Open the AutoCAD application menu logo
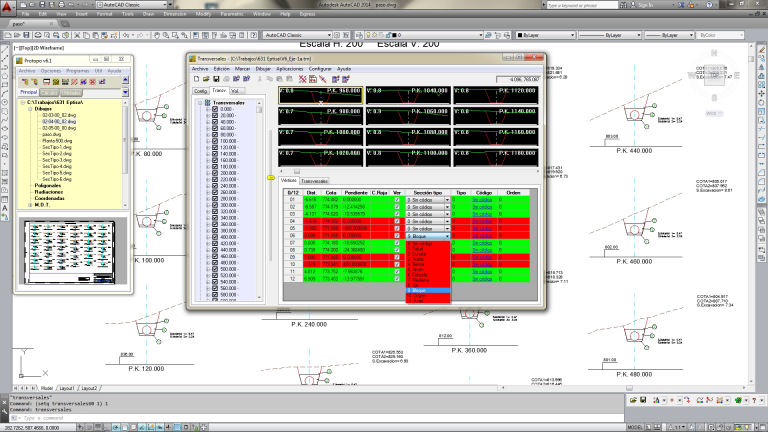 8,7
